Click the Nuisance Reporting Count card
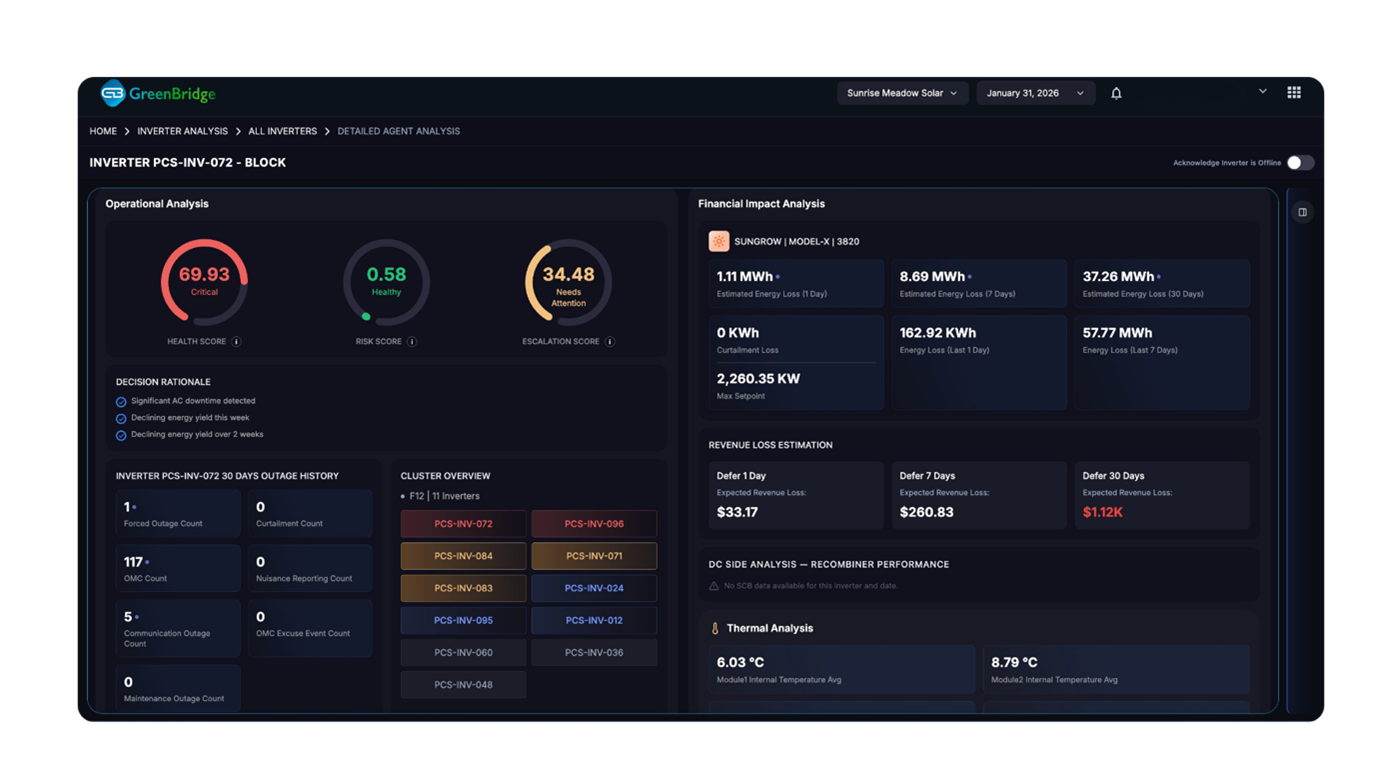Image resolution: width=1379 pixels, height=776 pixels. click(x=310, y=568)
